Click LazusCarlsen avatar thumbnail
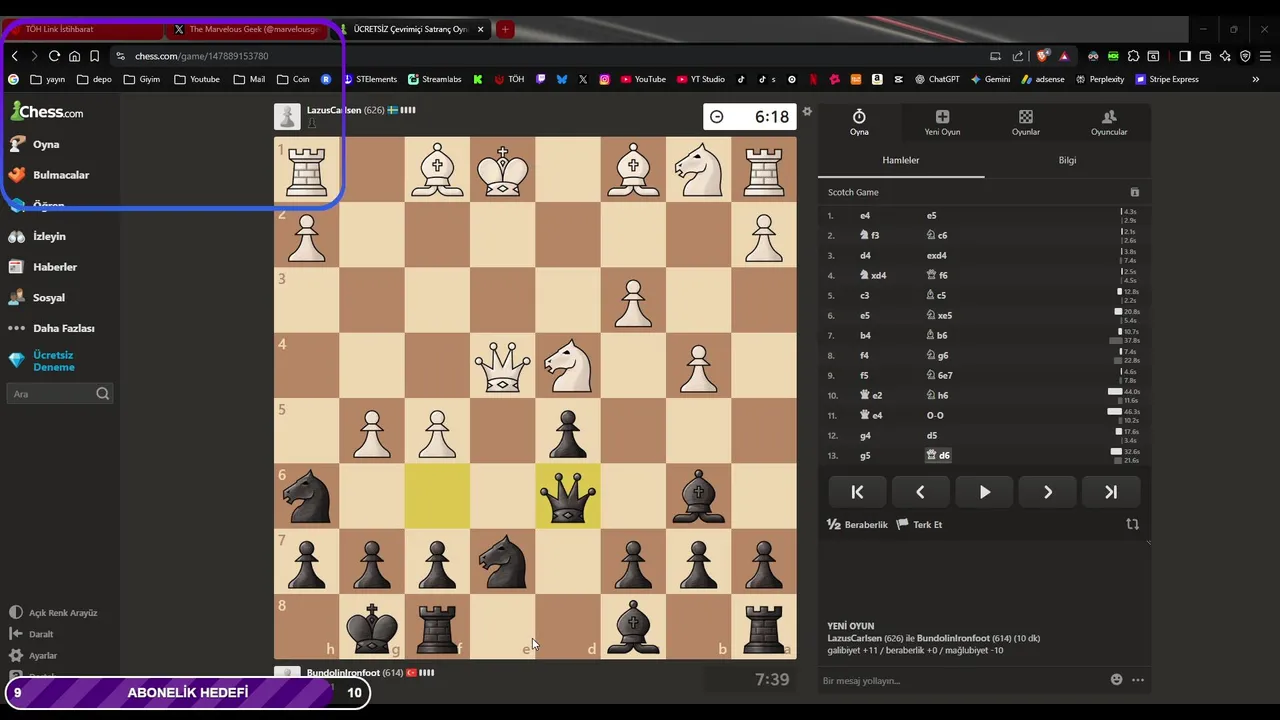The image size is (1280, 720). (x=287, y=117)
